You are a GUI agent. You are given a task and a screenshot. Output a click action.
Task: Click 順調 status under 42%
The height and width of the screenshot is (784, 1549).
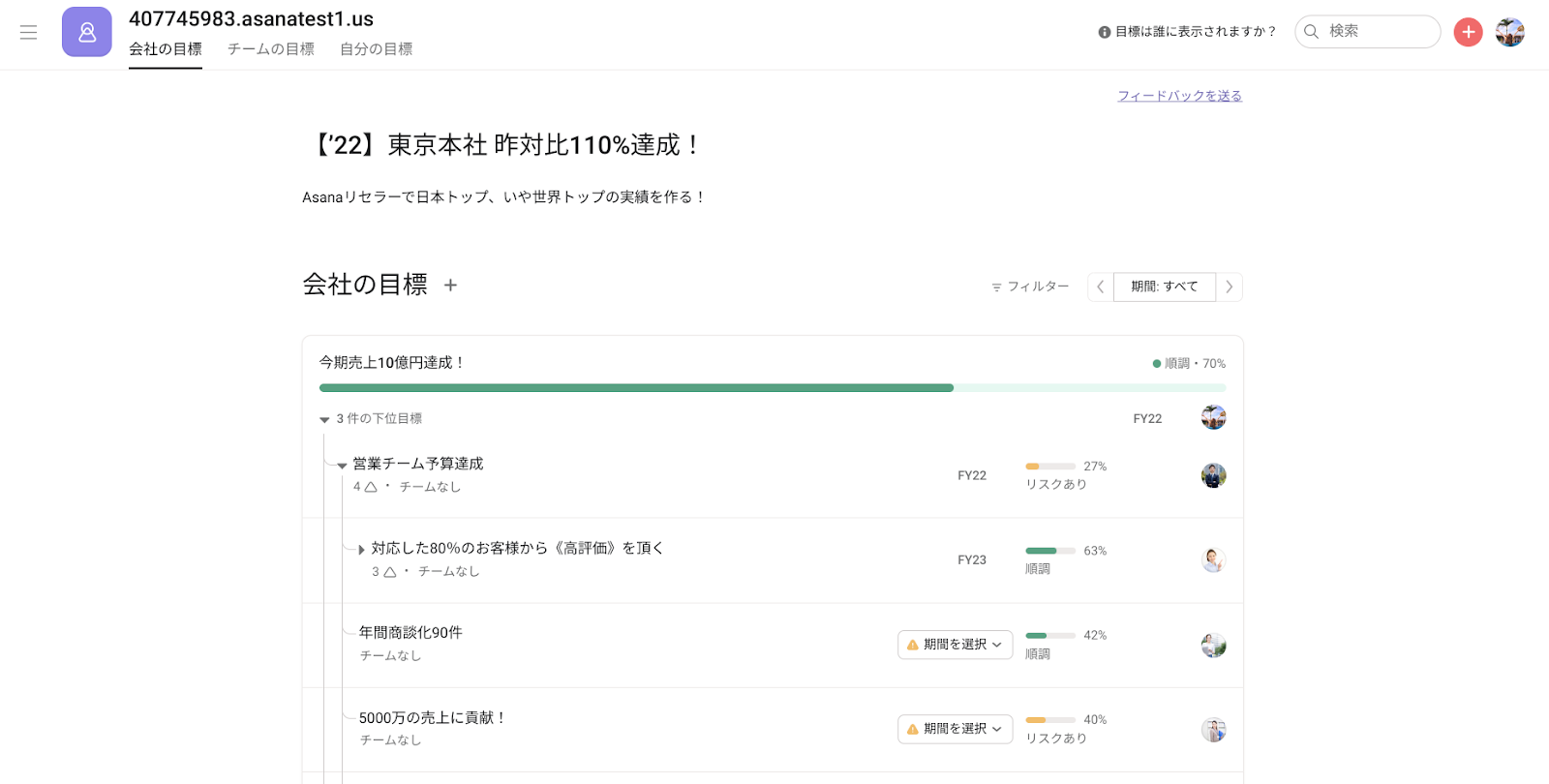1038,654
